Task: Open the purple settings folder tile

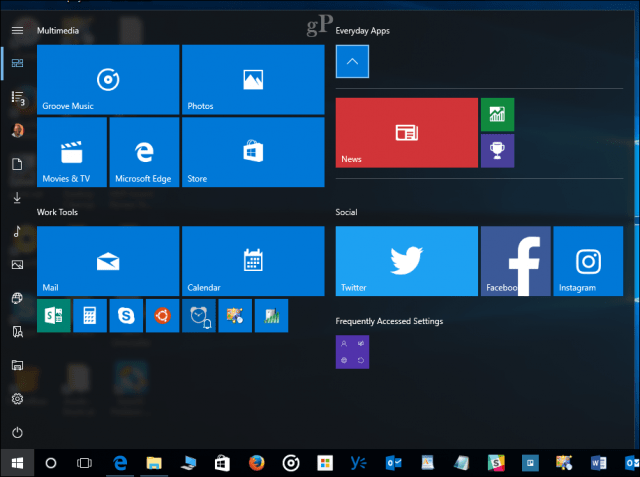Action: coord(352,352)
